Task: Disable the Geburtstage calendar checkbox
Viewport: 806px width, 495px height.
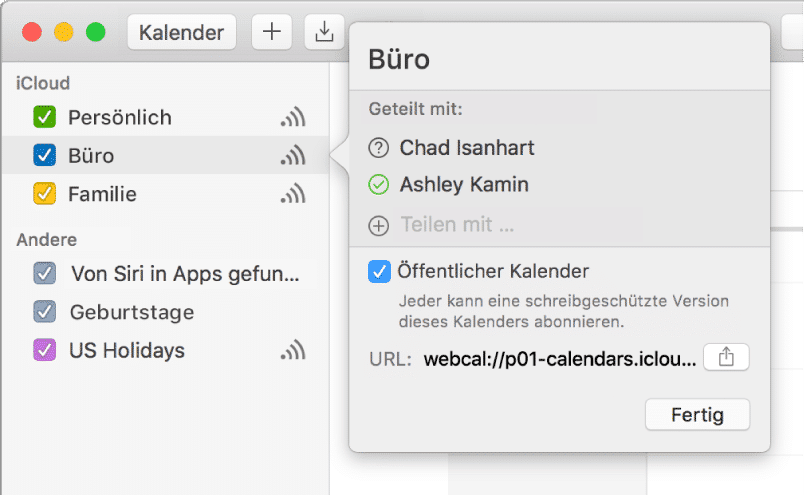Action: [45, 312]
